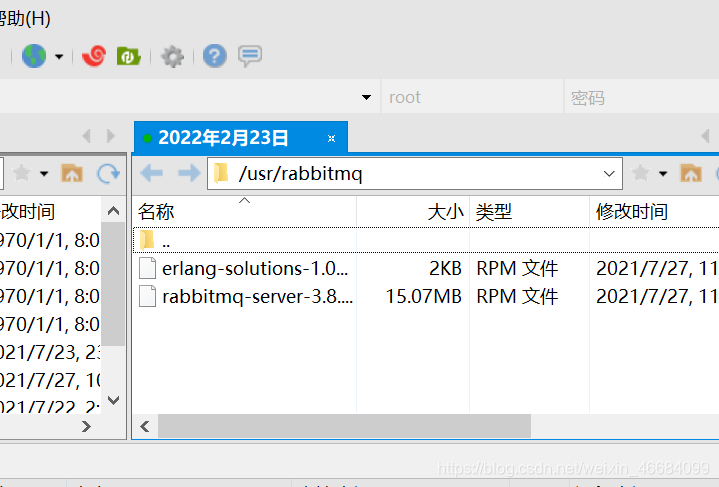Viewport: 719px width, 487px height.
Task: Select local row dated 021/7/23
Action: [50, 352]
